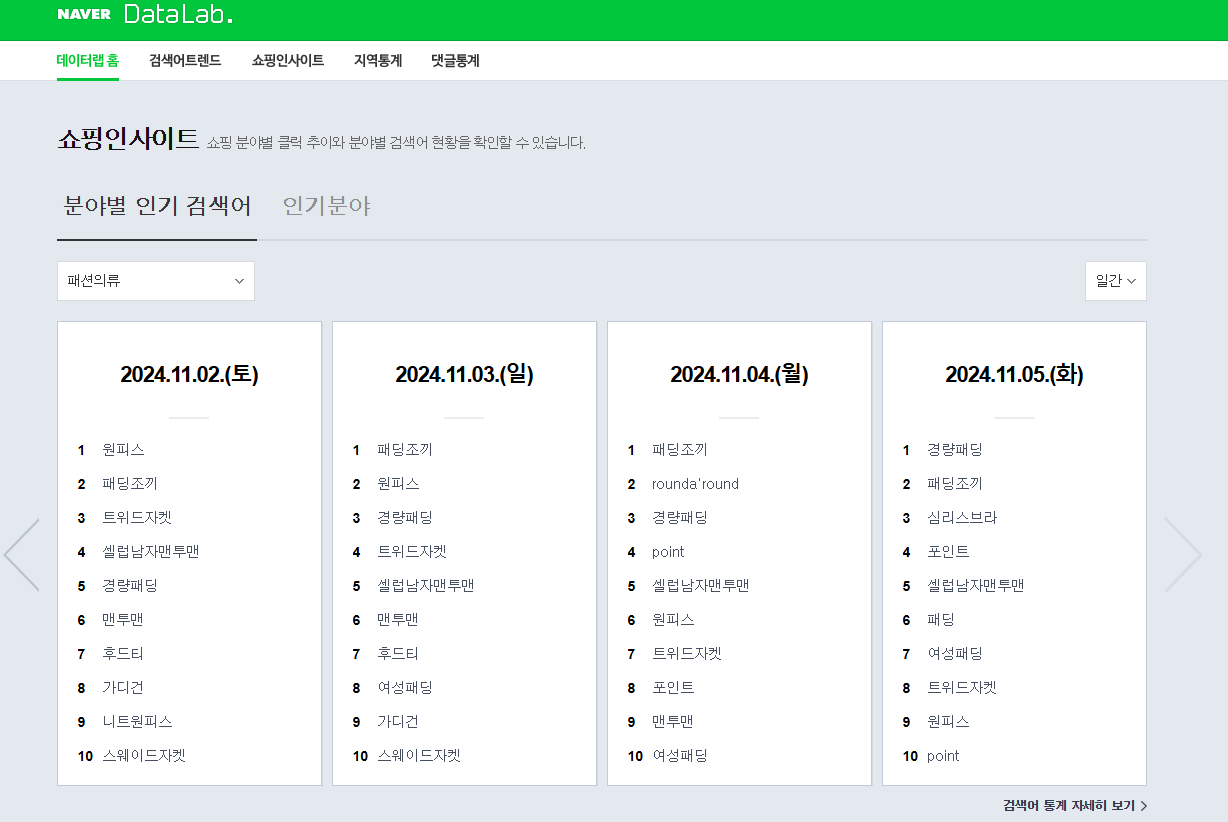Click the DataLab logo text

coord(178,15)
